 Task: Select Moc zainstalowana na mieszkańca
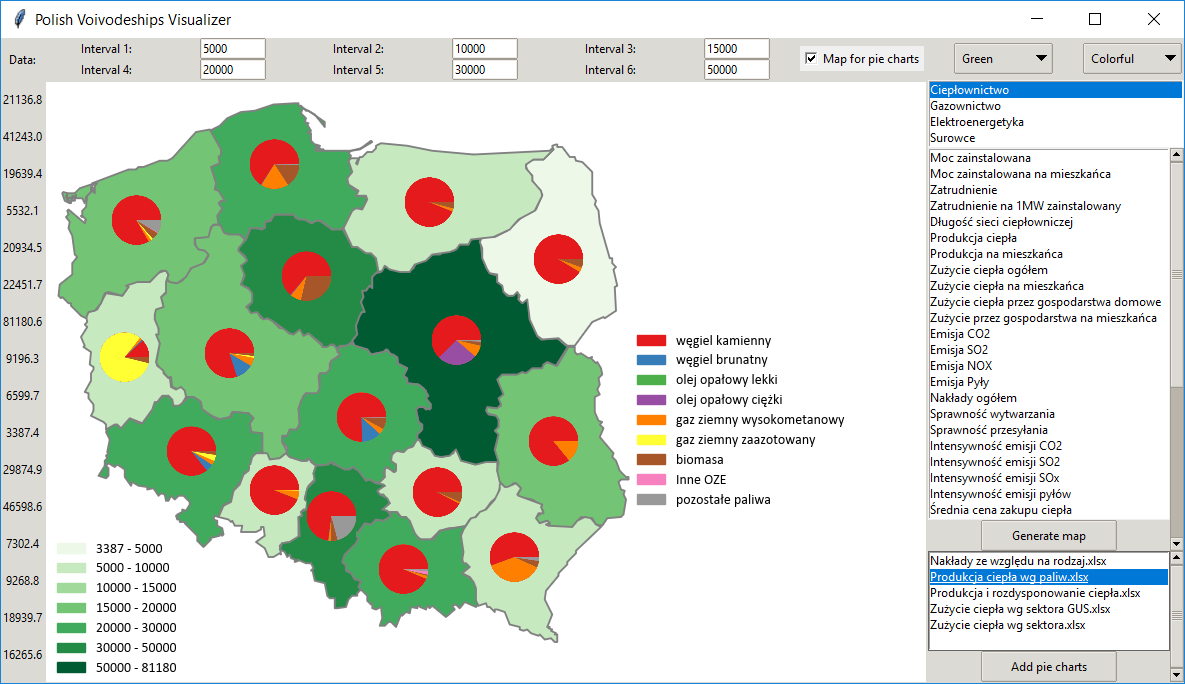[x=1049, y=174]
